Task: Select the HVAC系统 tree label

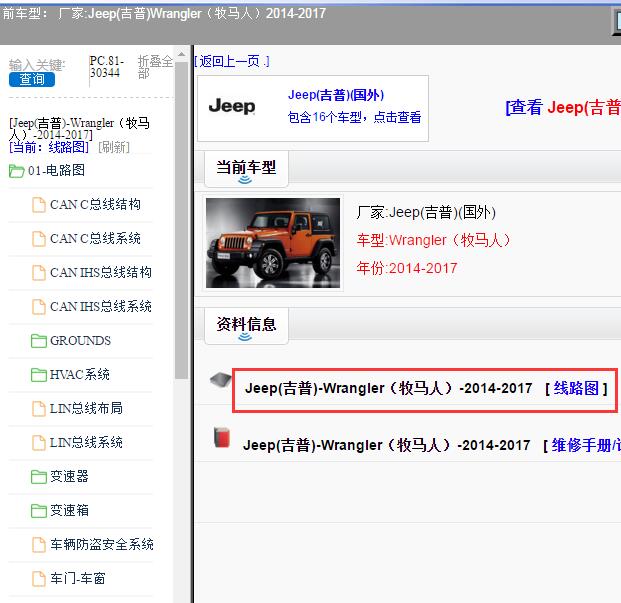Action: [x=80, y=375]
